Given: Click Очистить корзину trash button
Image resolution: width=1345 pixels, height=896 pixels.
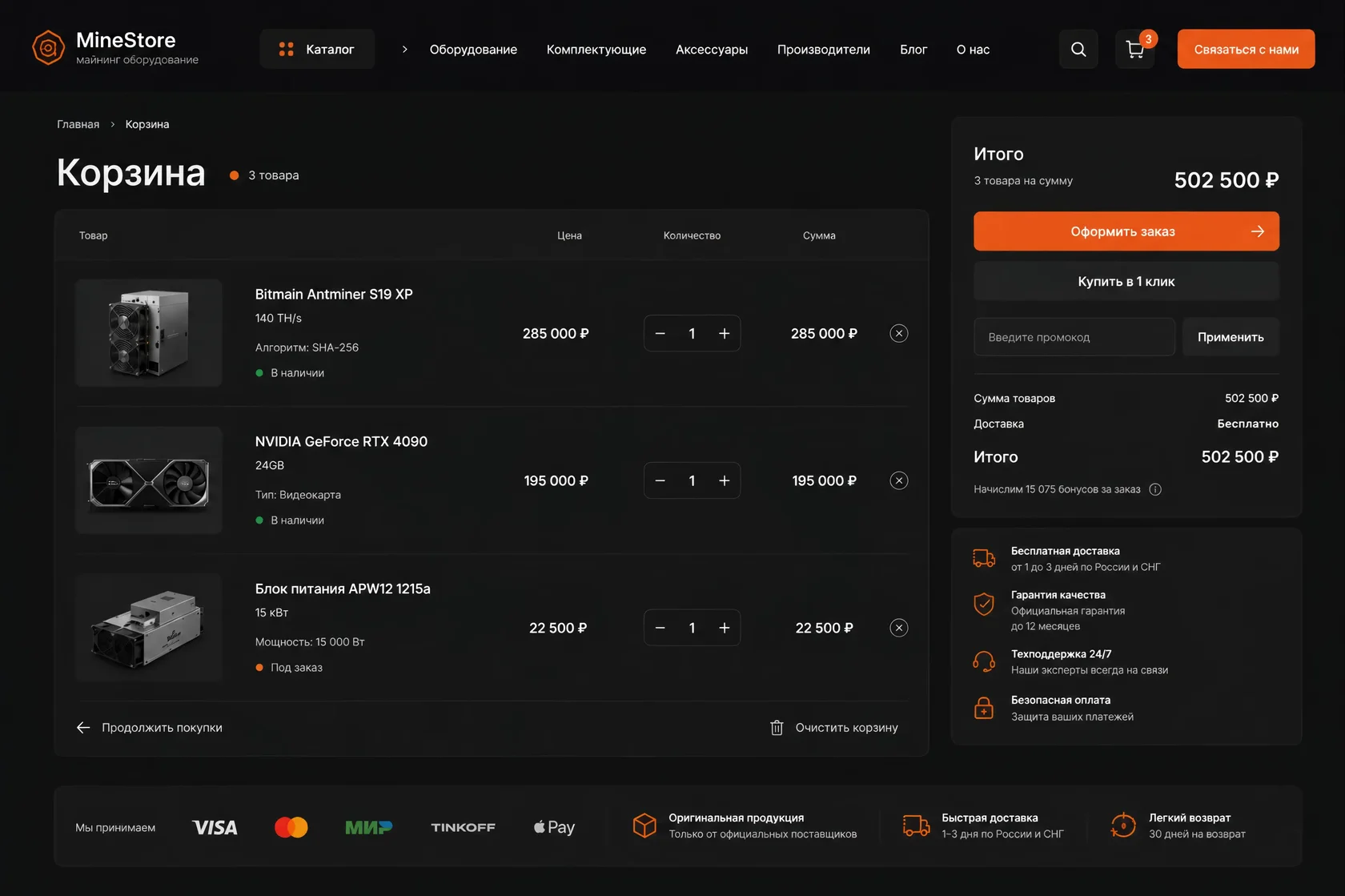Looking at the screenshot, I should (x=833, y=728).
